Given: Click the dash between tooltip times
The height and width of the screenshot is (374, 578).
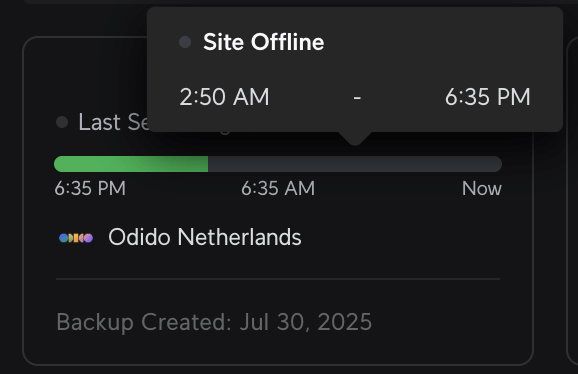Looking at the screenshot, I should pyautogui.click(x=357, y=98).
